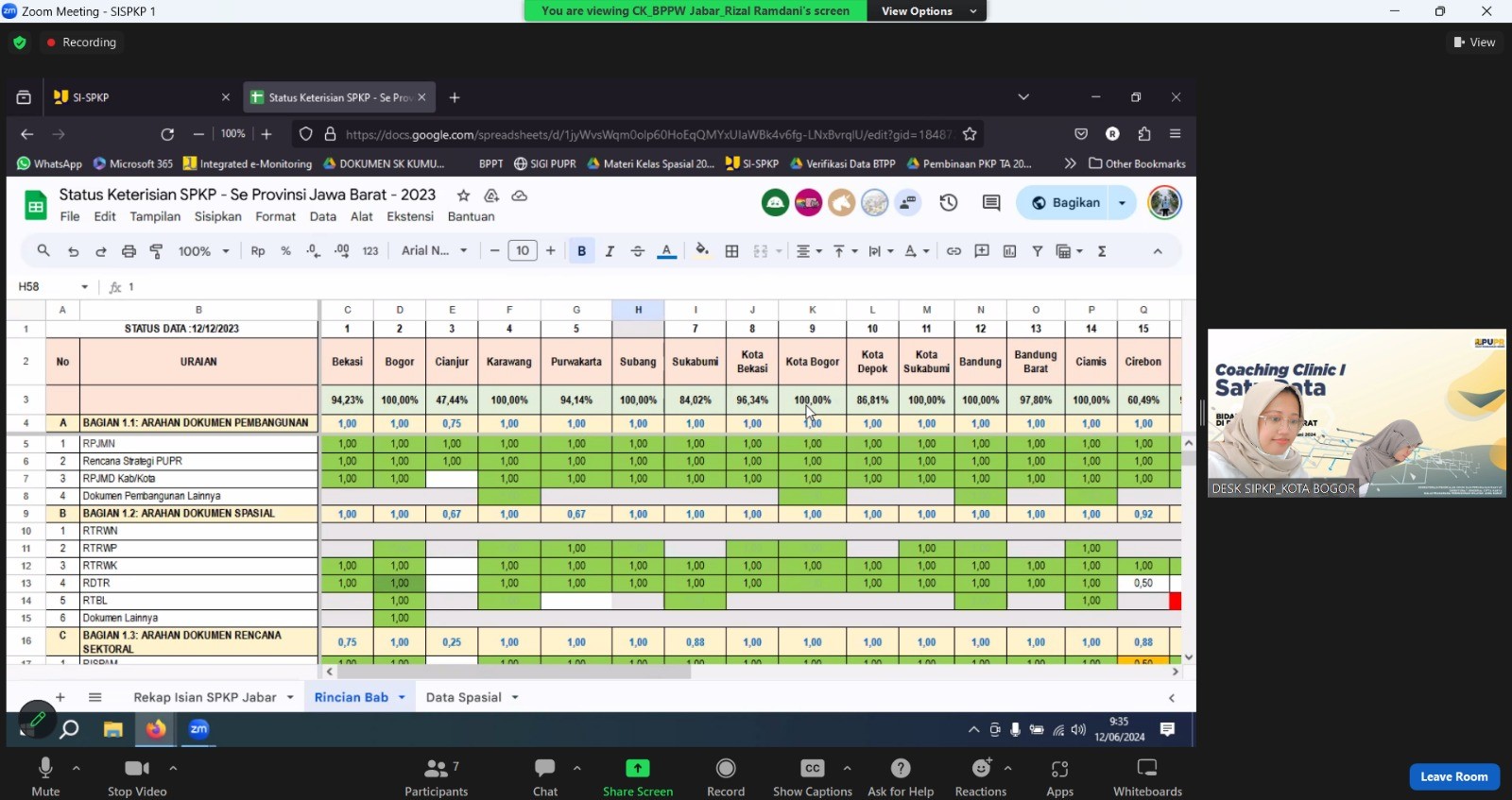1512x800 pixels.
Task: Open the Sisipkan menu
Action: 217,216
